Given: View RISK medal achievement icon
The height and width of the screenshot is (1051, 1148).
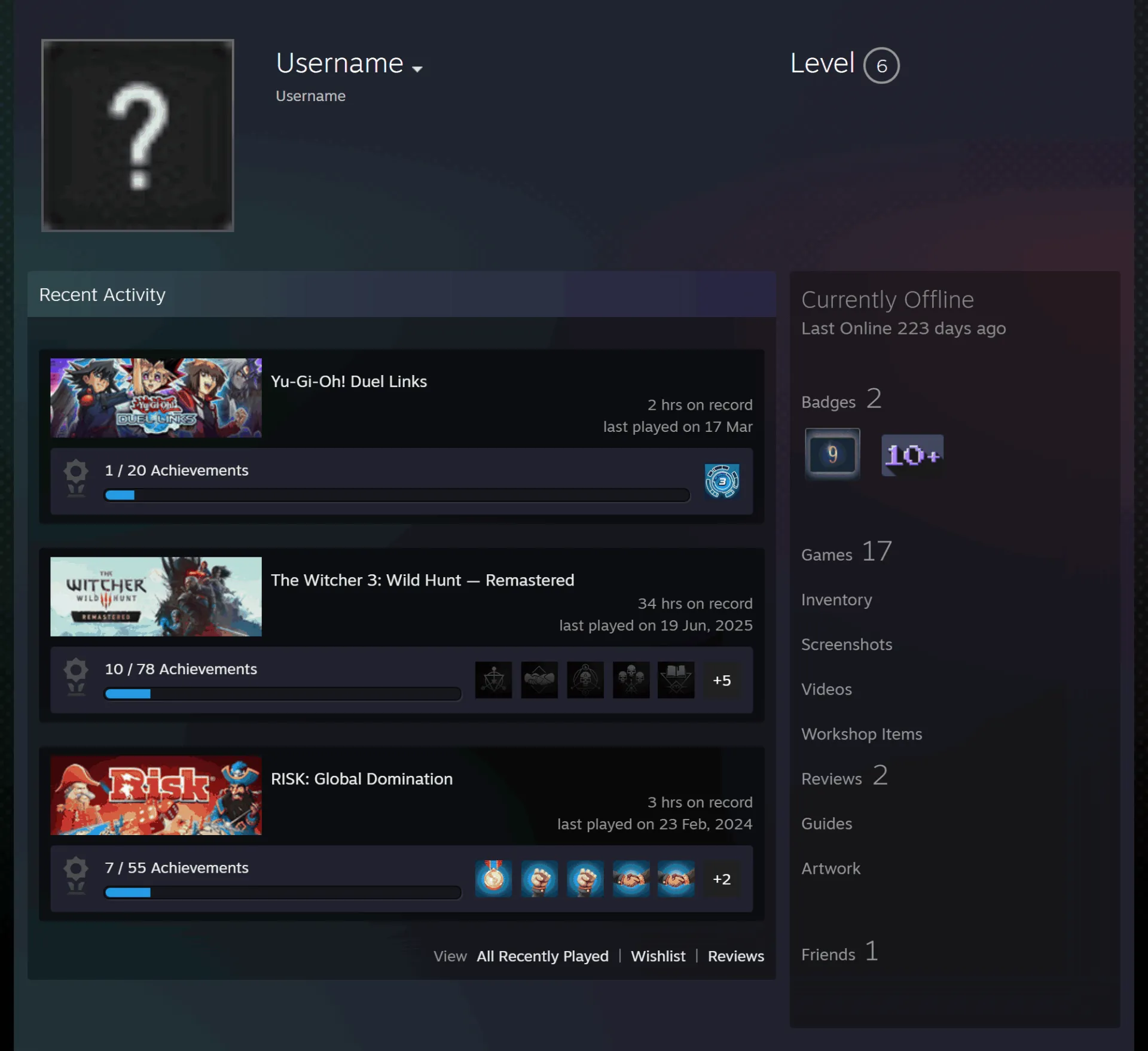Looking at the screenshot, I should (493, 879).
